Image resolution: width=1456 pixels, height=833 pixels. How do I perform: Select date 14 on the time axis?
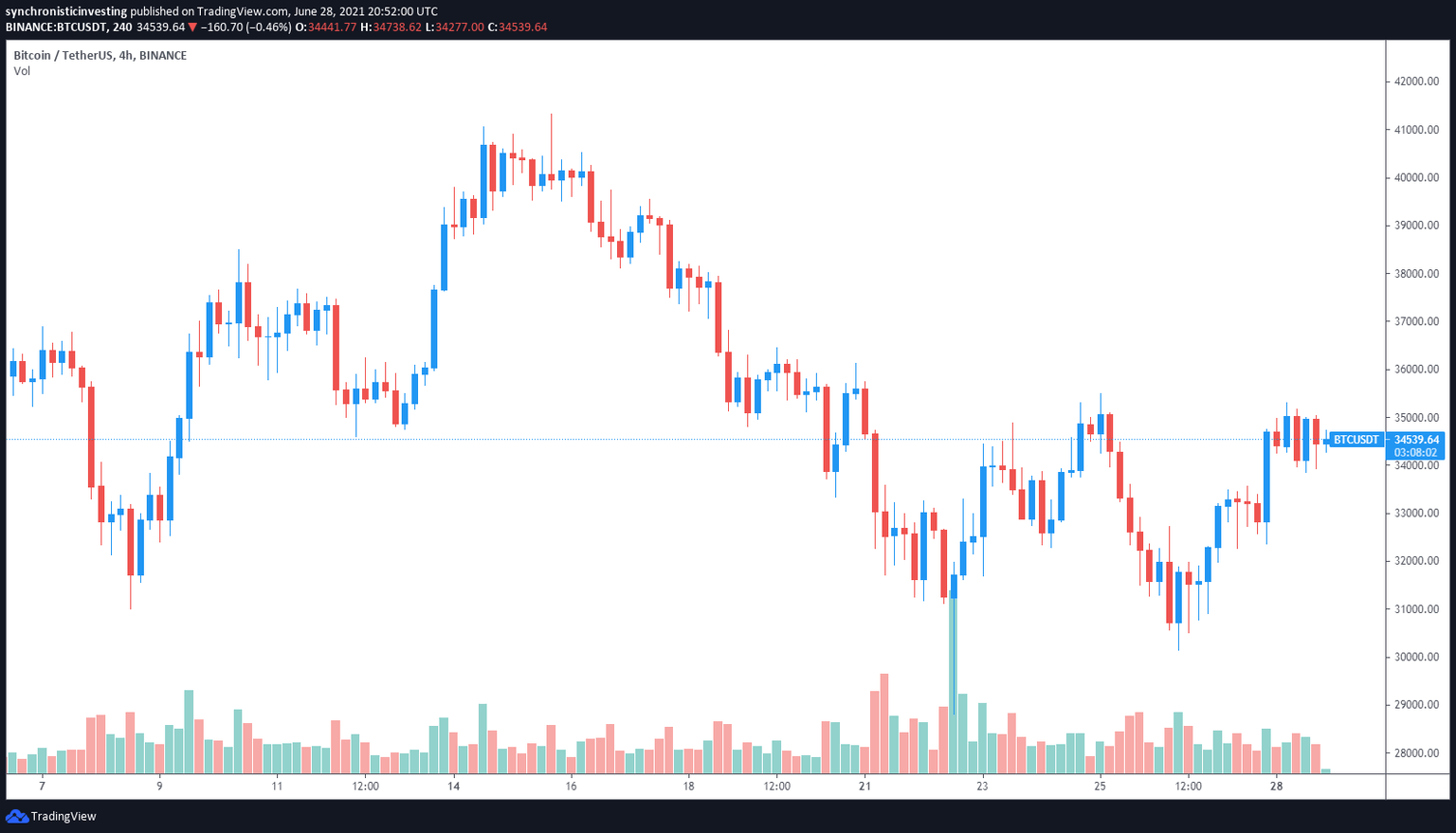pos(454,786)
